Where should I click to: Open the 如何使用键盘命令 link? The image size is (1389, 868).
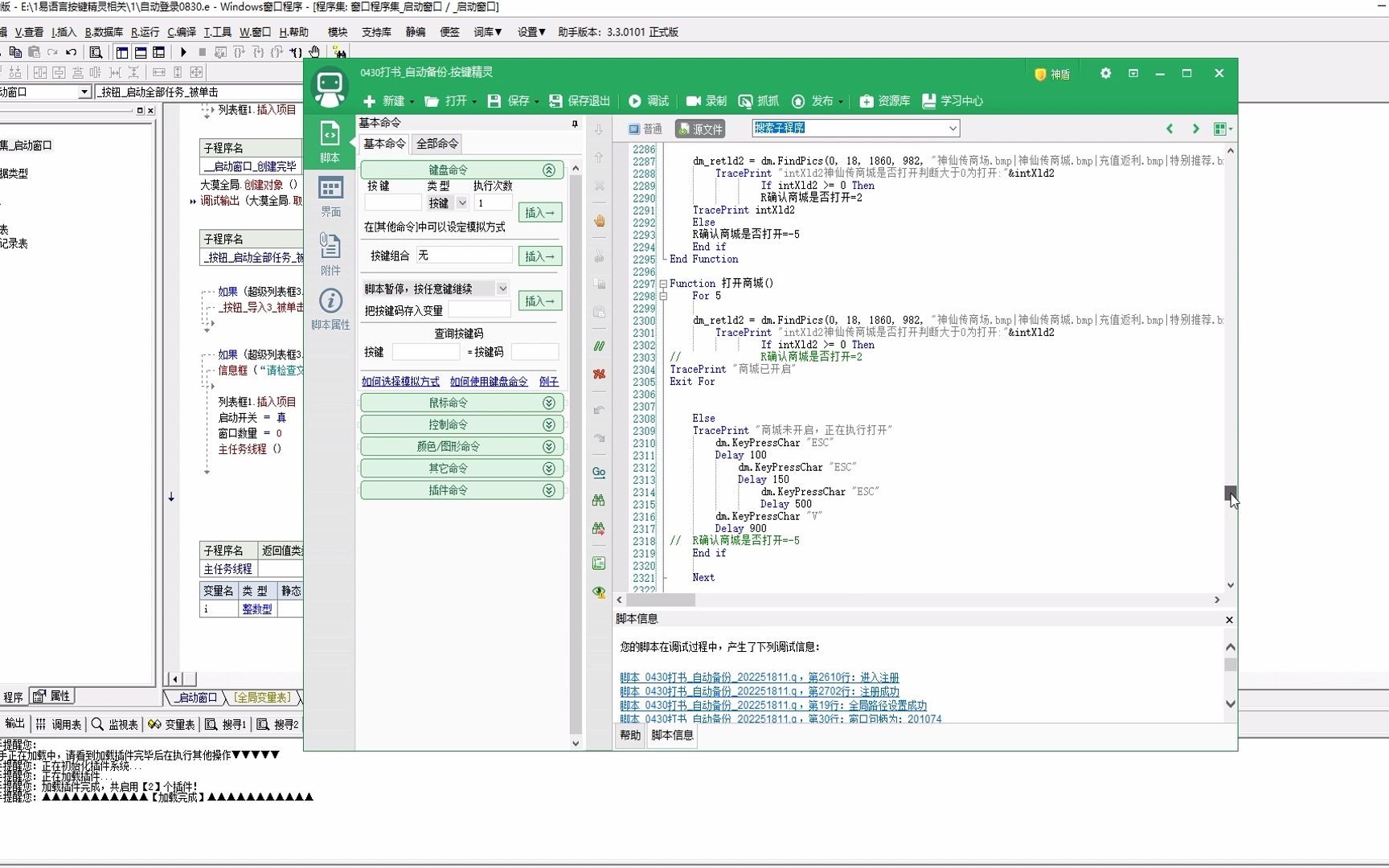tap(489, 382)
